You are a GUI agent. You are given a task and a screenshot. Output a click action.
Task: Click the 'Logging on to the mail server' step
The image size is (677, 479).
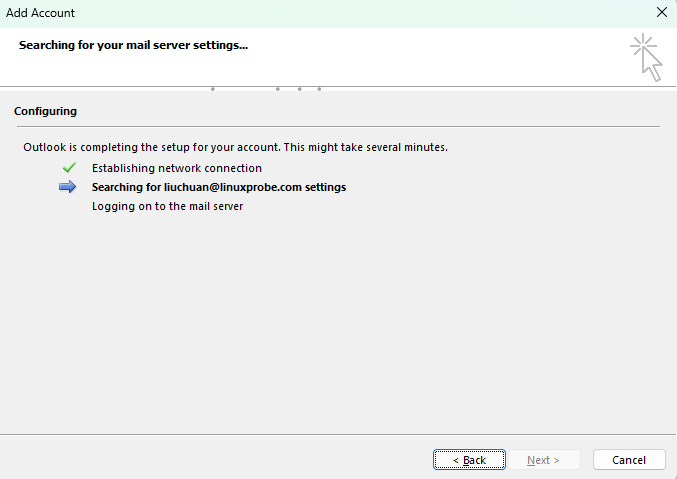(167, 206)
